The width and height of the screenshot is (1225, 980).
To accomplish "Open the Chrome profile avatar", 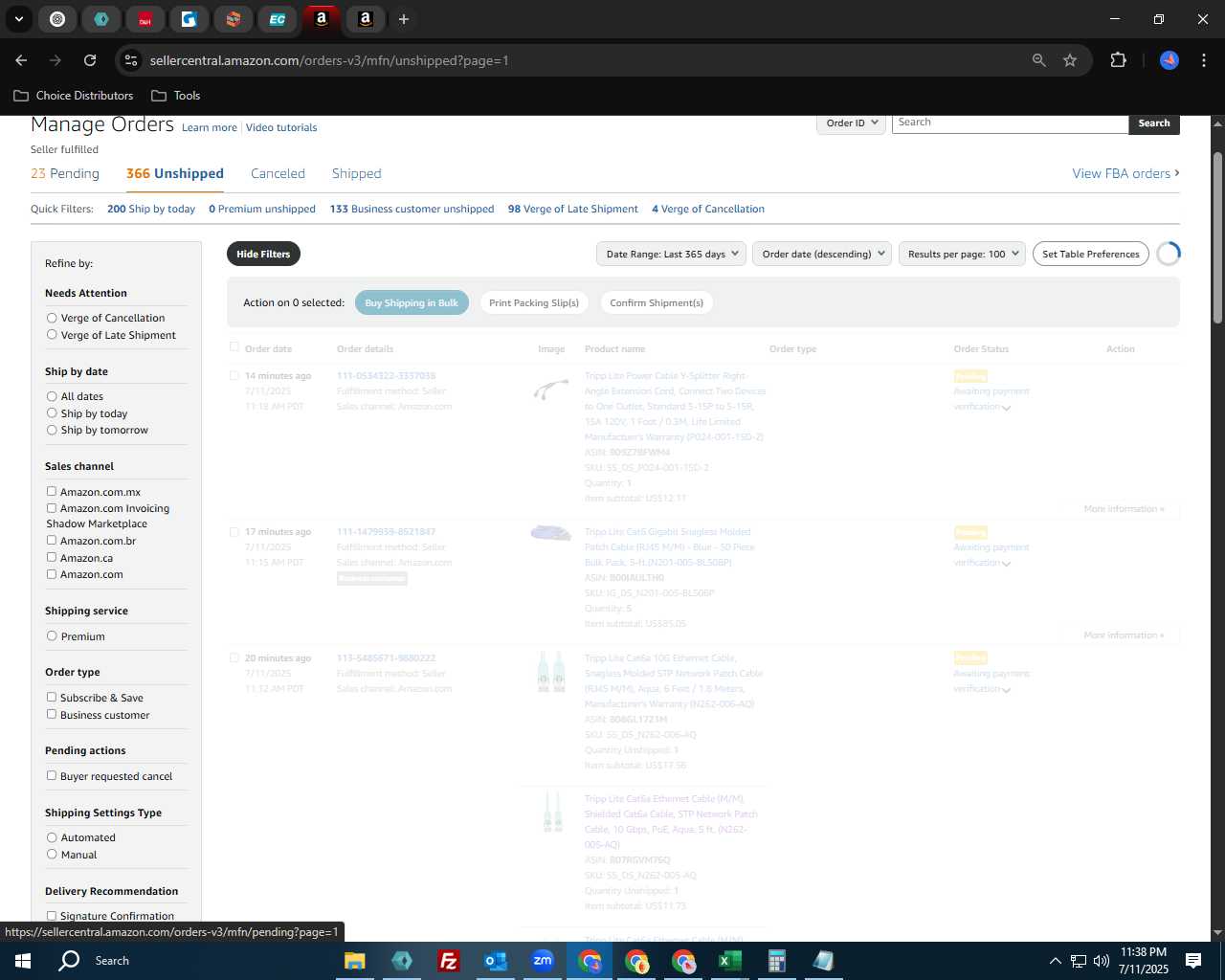I will pyautogui.click(x=1169, y=60).
